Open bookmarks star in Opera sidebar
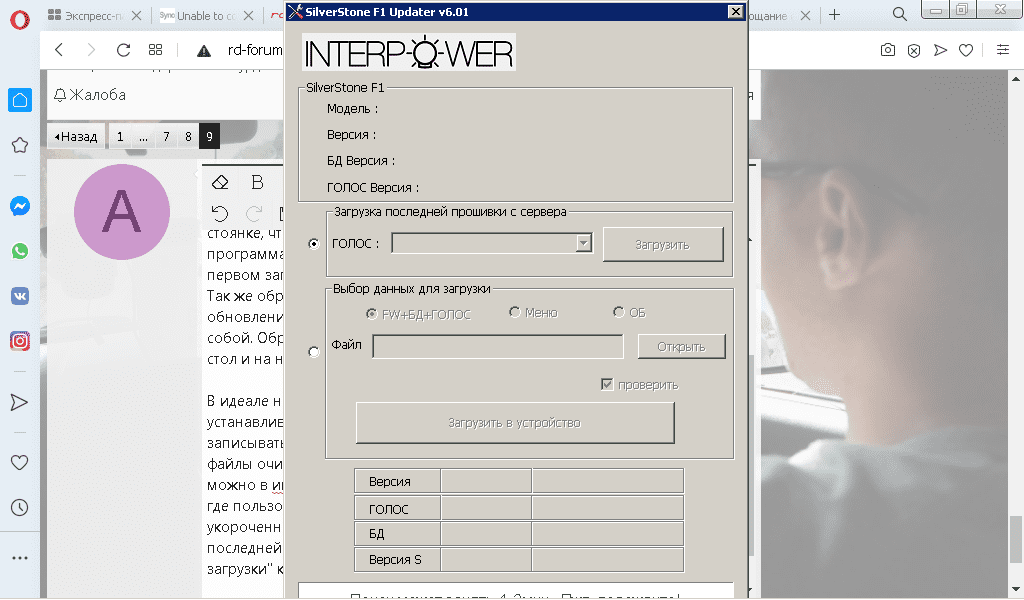The height and width of the screenshot is (600, 1024). (x=20, y=145)
